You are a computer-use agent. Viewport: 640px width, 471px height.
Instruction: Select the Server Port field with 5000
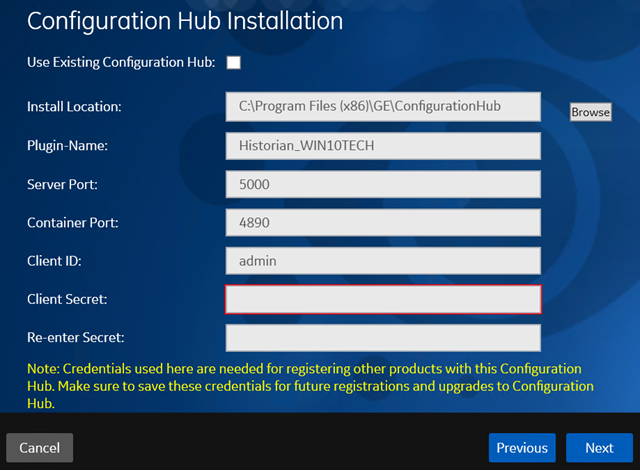tap(383, 184)
